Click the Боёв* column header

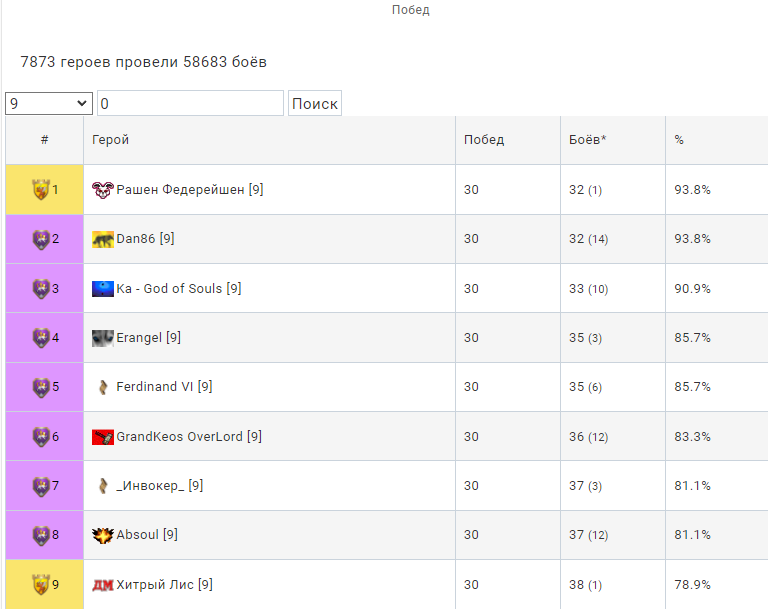[587, 140]
